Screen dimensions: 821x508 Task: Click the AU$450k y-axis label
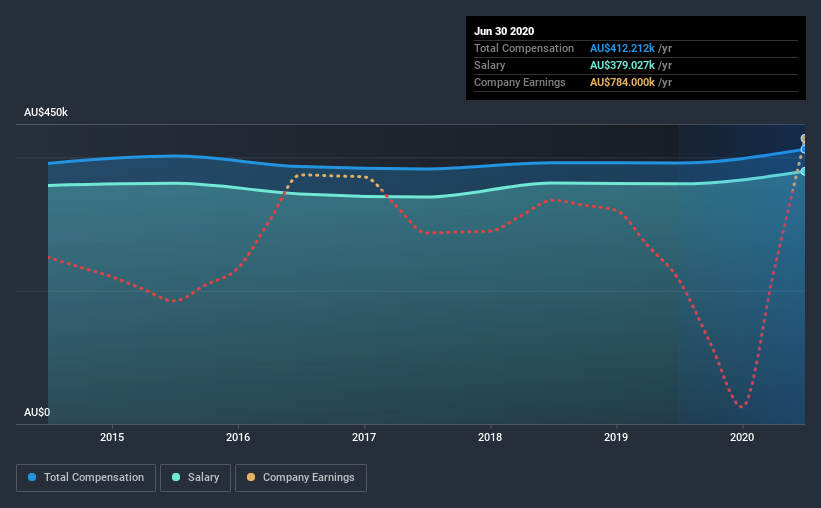point(46,112)
